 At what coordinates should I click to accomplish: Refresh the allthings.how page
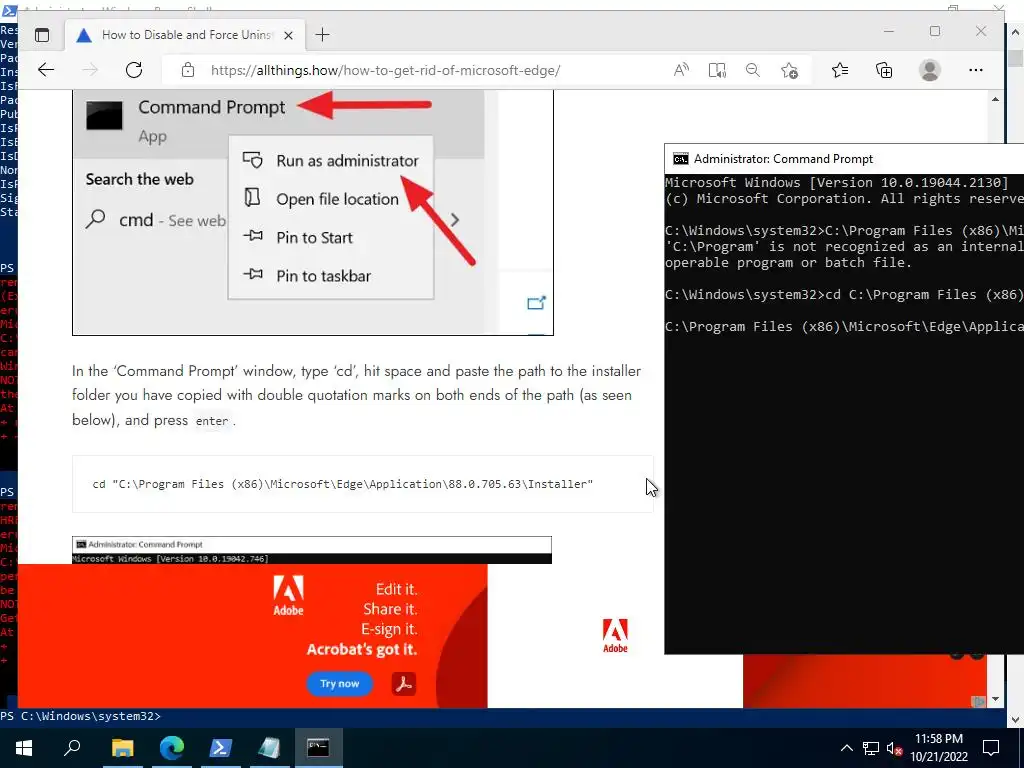point(134,70)
